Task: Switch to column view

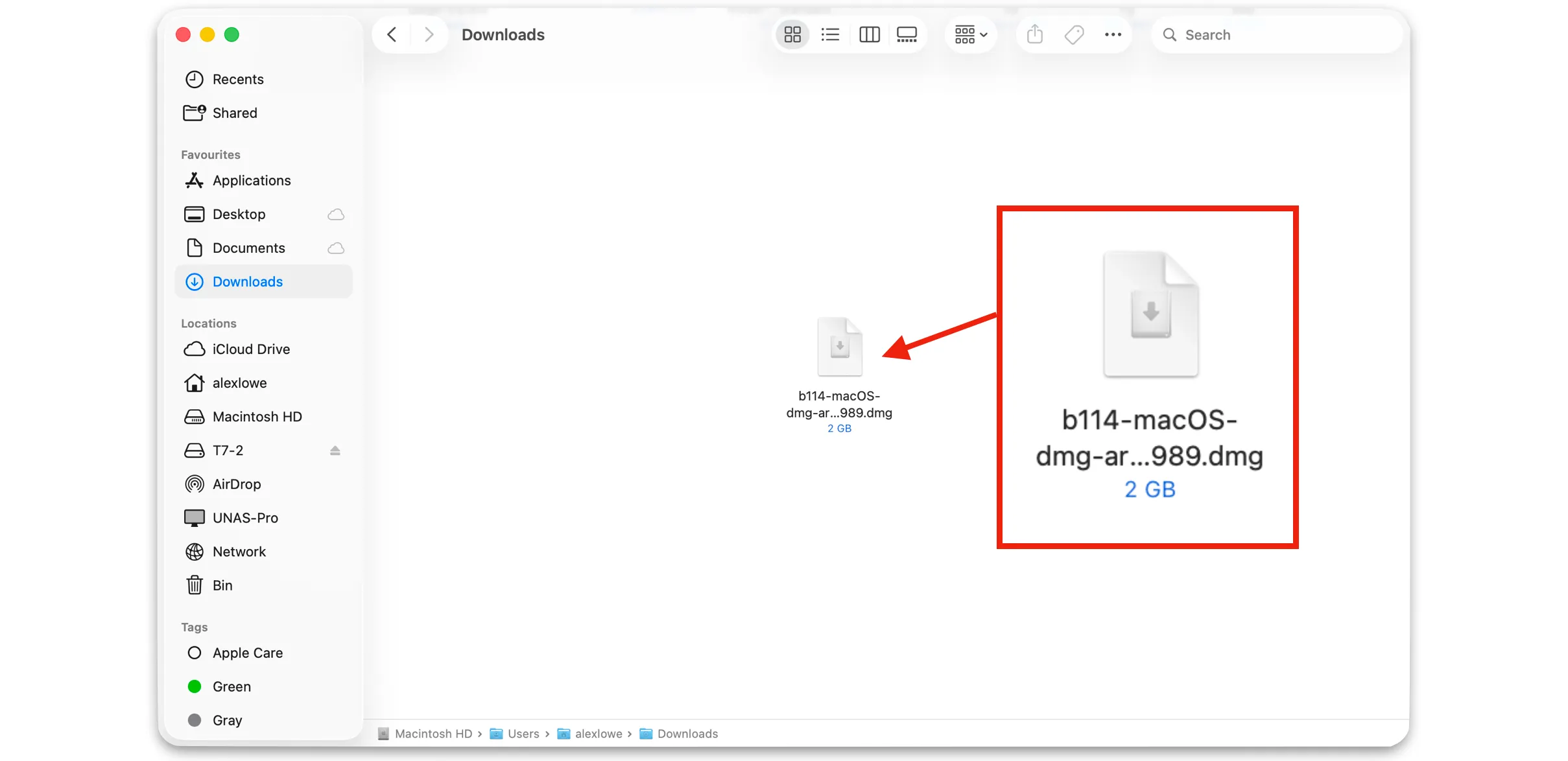Action: (869, 34)
